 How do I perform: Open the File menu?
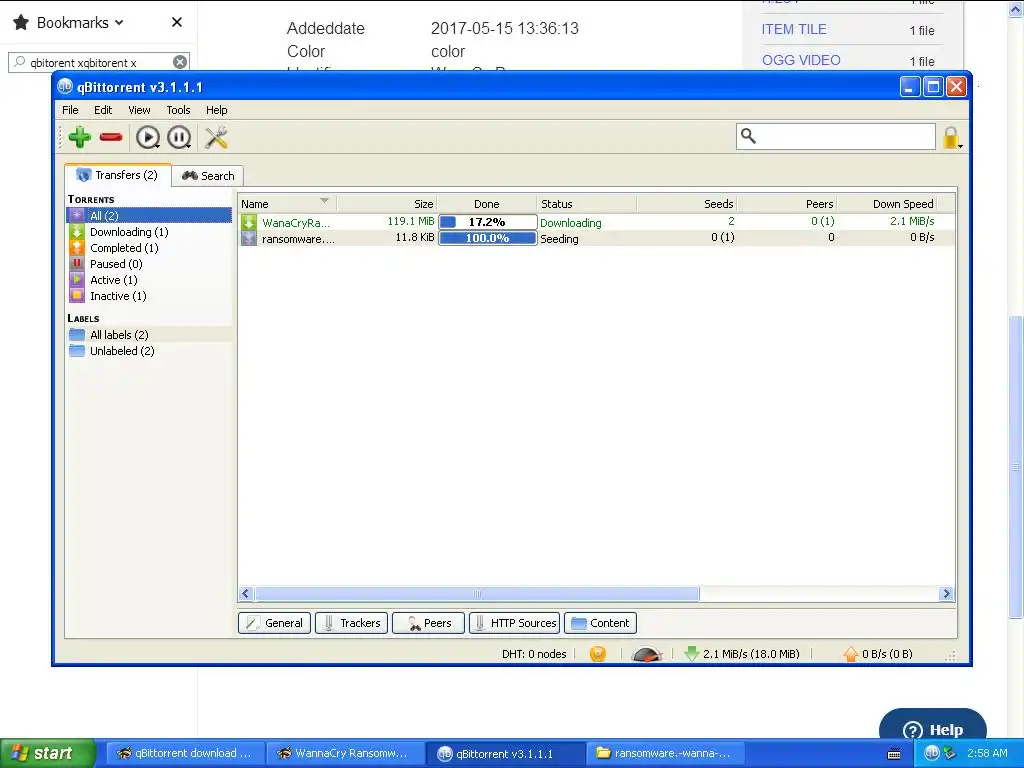click(x=70, y=110)
